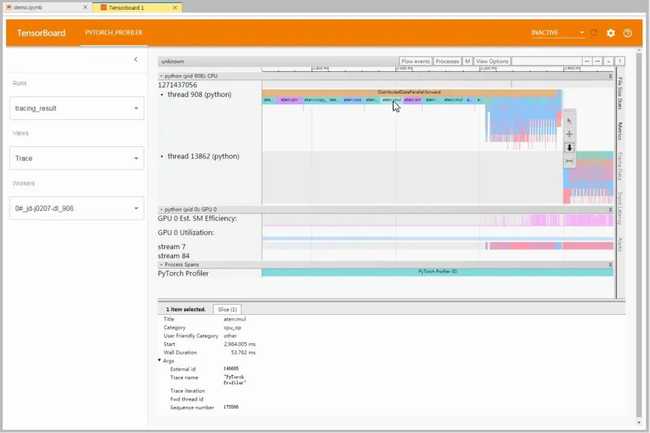Collapse the left sidebar with the chevron
Viewport: 650px width, 433px height.
136,60
